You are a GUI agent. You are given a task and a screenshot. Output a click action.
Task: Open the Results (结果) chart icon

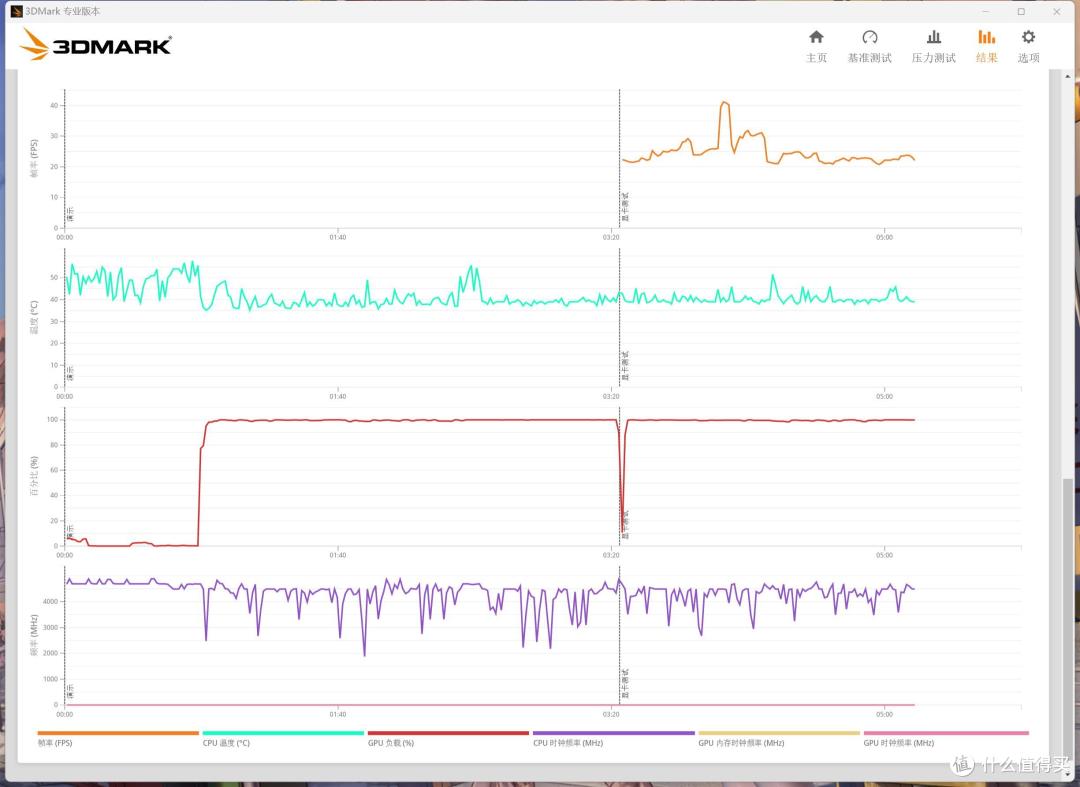pos(986,37)
